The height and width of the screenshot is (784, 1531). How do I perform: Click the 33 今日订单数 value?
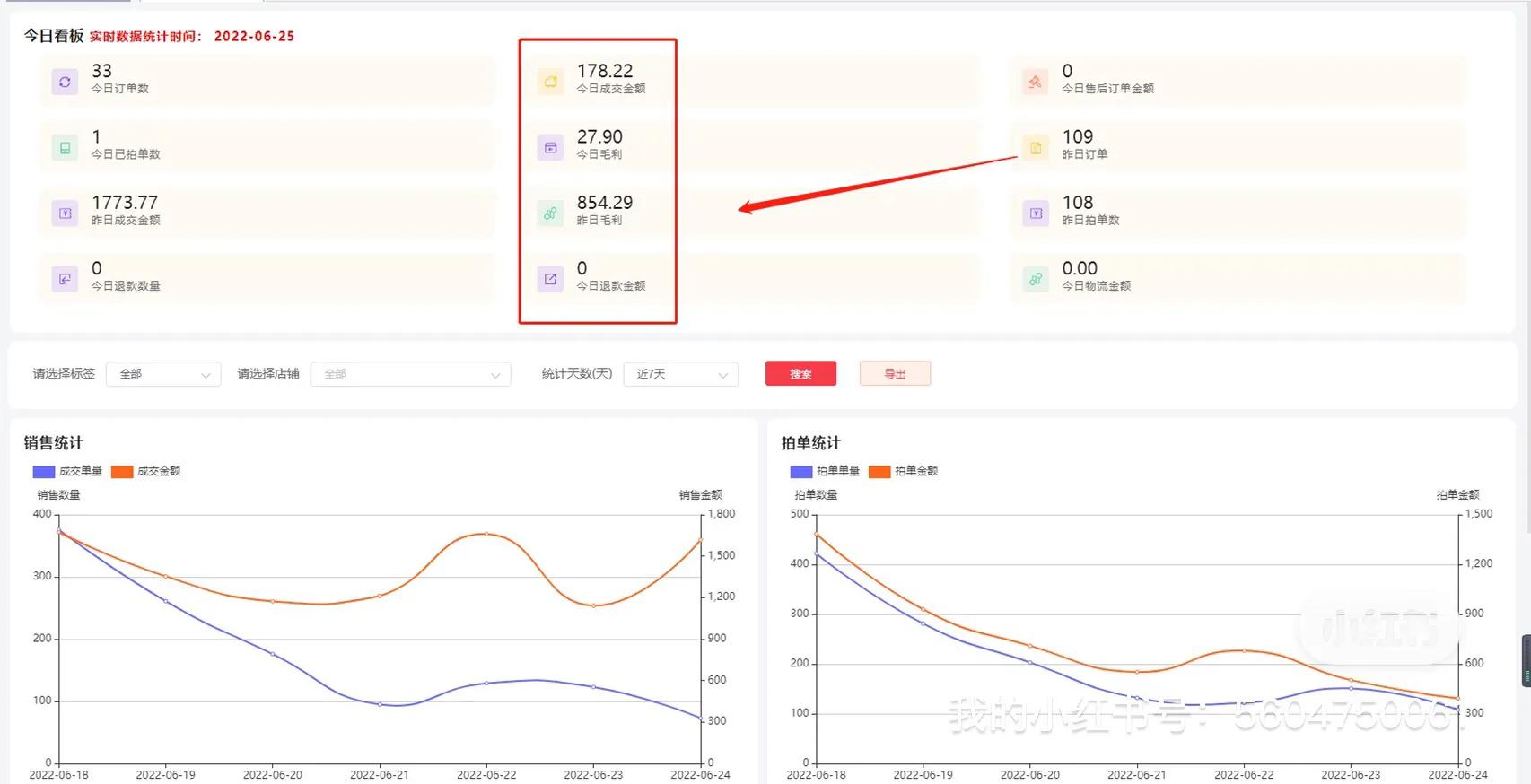click(x=101, y=71)
